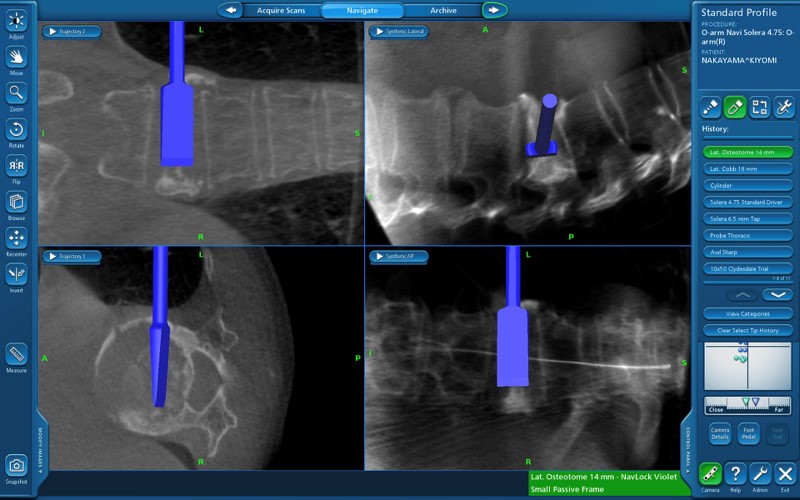Select Awl Sharp from History list
The width and height of the screenshot is (800, 500).
(x=747, y=252)
